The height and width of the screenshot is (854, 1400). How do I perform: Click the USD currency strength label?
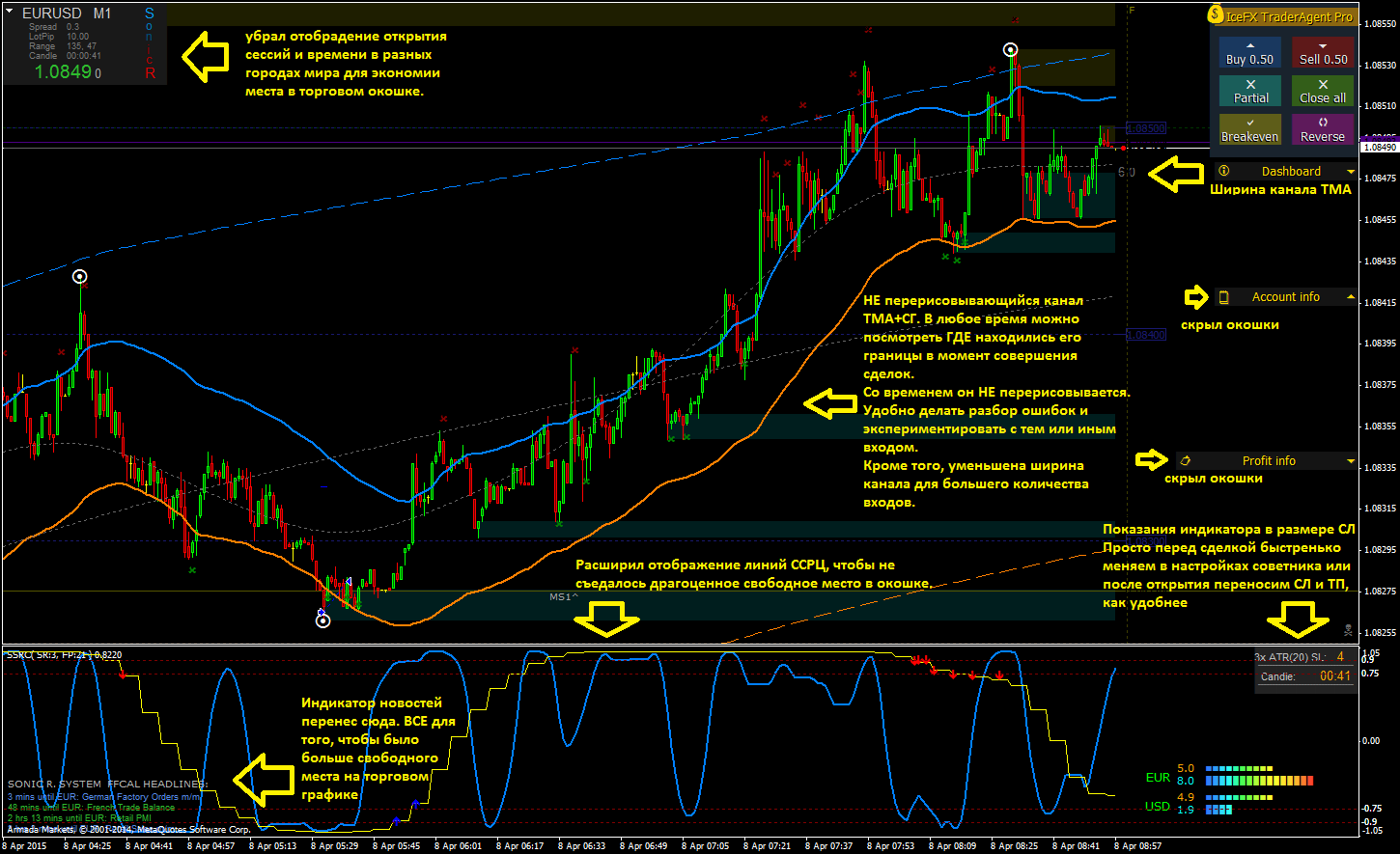[1158, 806]
